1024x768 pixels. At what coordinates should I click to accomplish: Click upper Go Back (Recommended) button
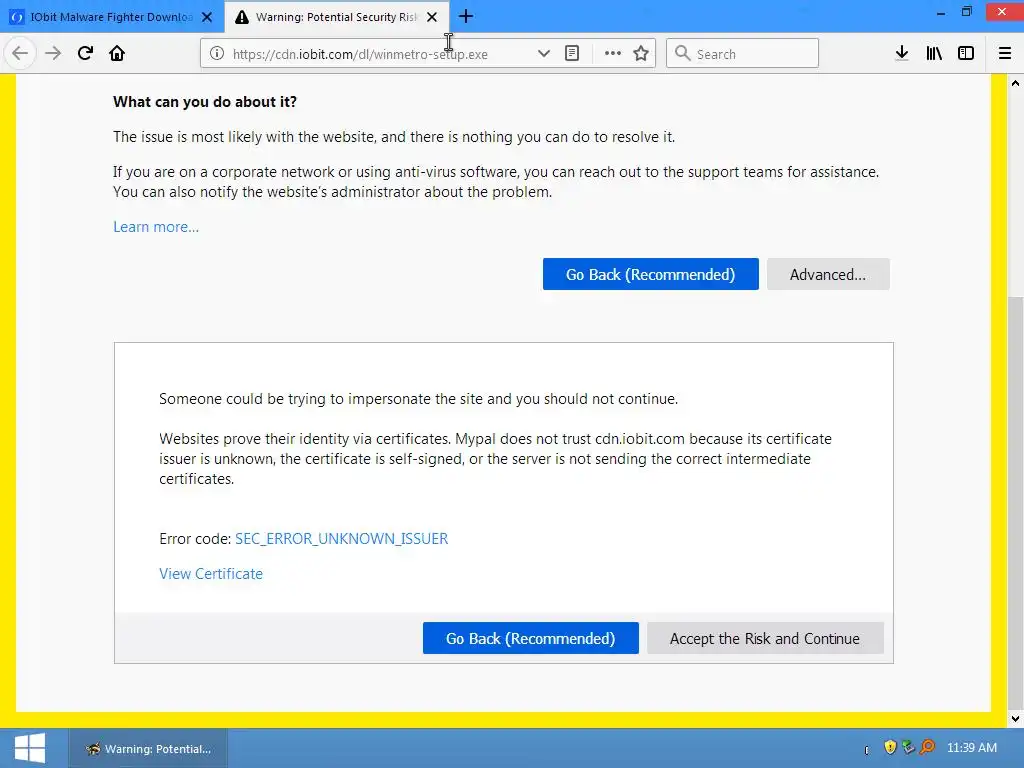click(x=650, y=274)
